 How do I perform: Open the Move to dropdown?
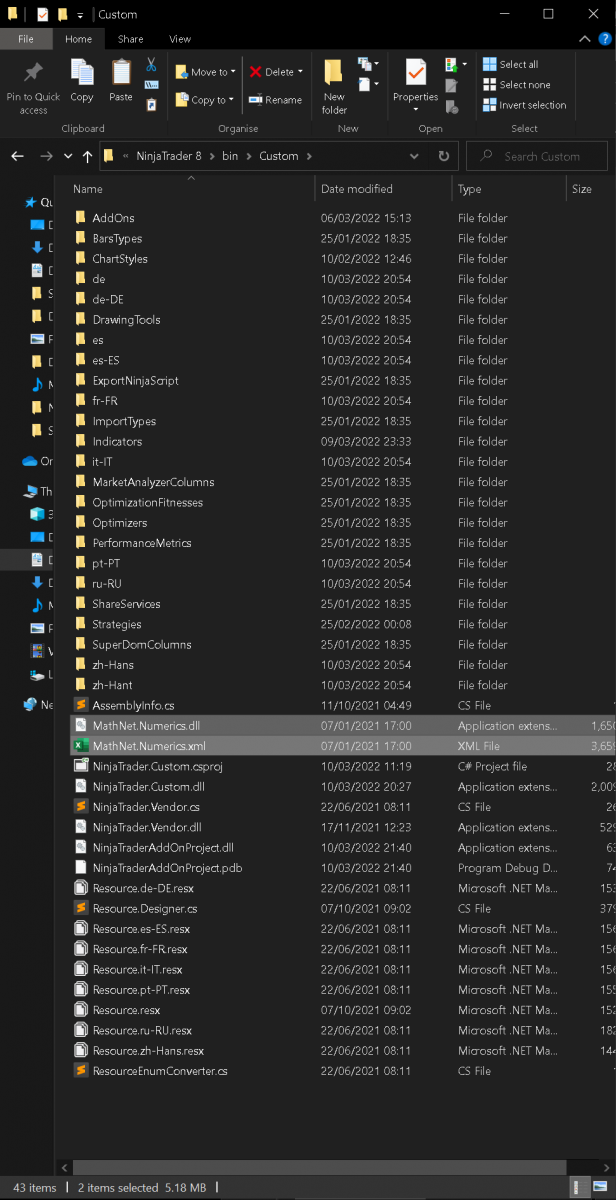point(206,72)
